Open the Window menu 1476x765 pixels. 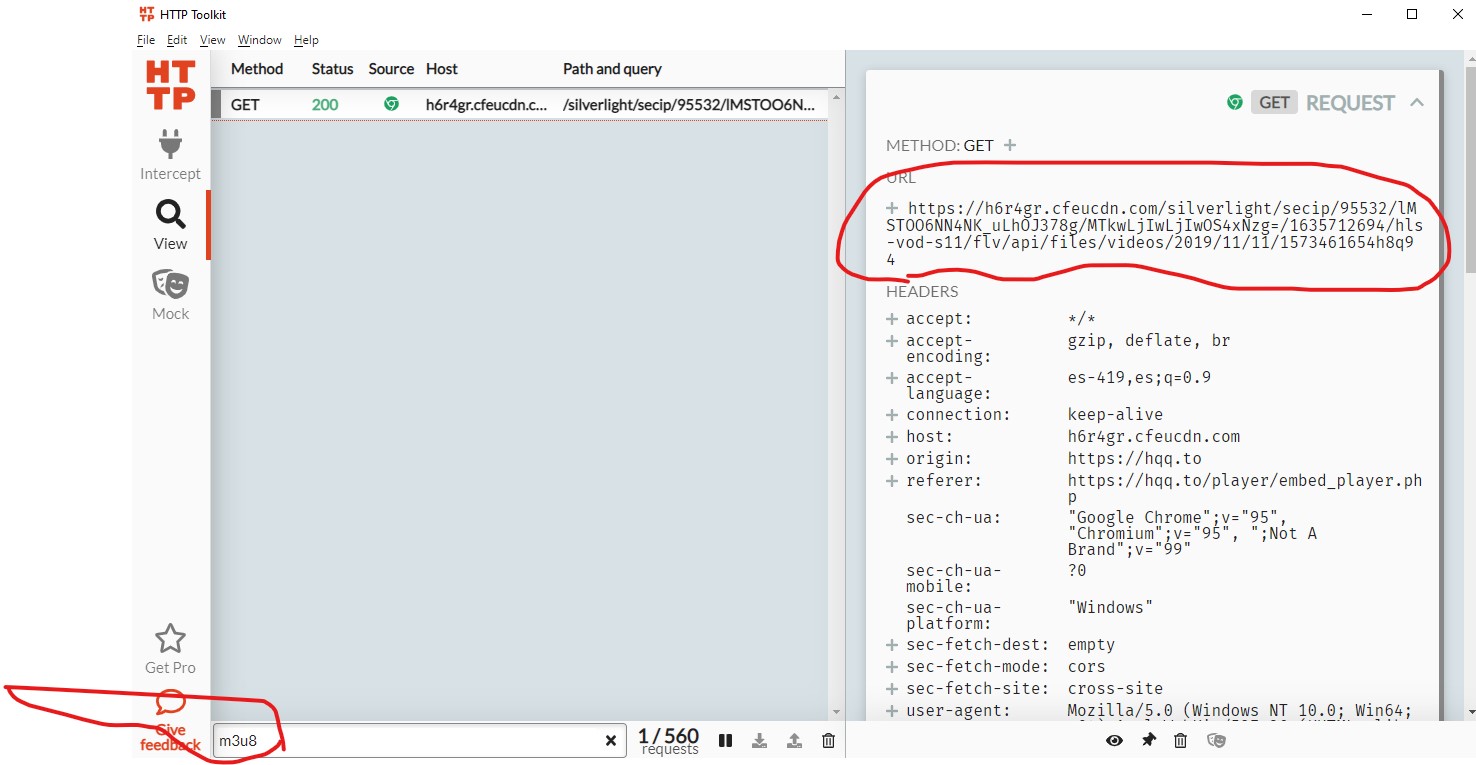point(260,40)
